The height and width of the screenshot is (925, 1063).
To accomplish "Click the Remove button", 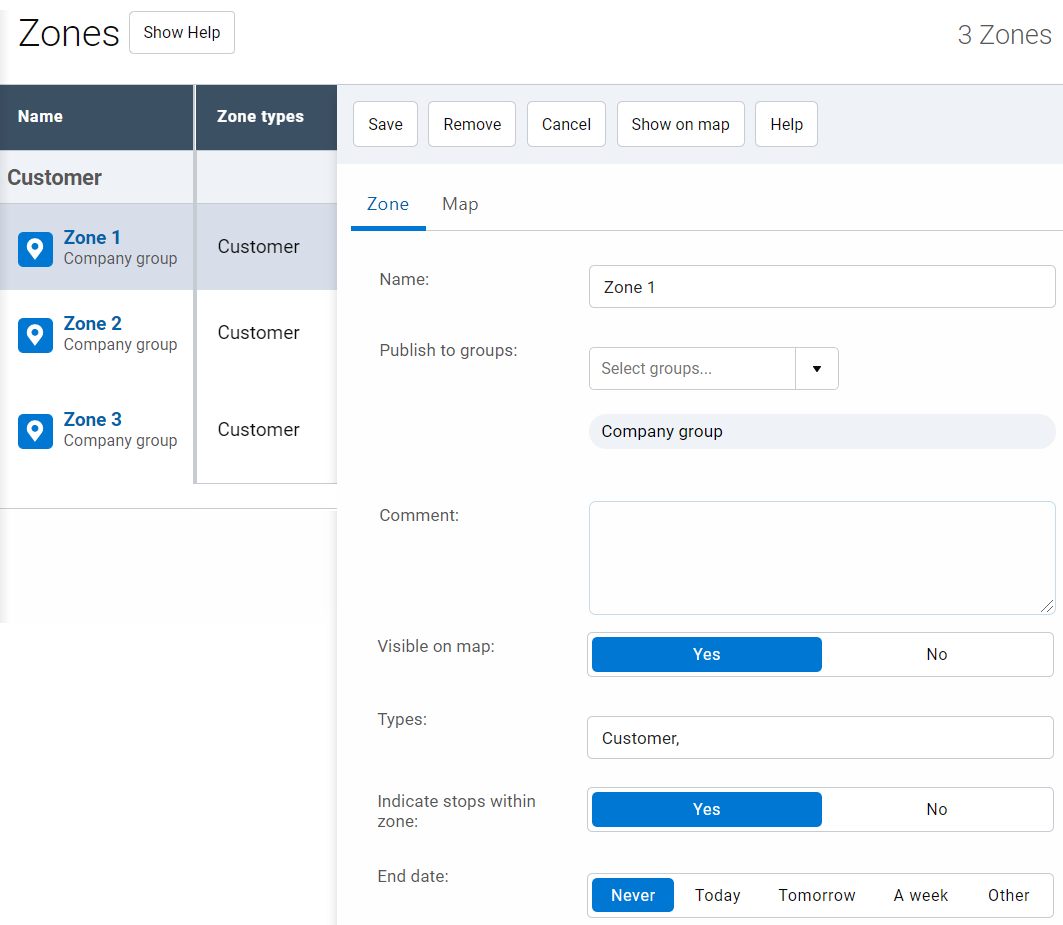I will click(x=472, y=124).
